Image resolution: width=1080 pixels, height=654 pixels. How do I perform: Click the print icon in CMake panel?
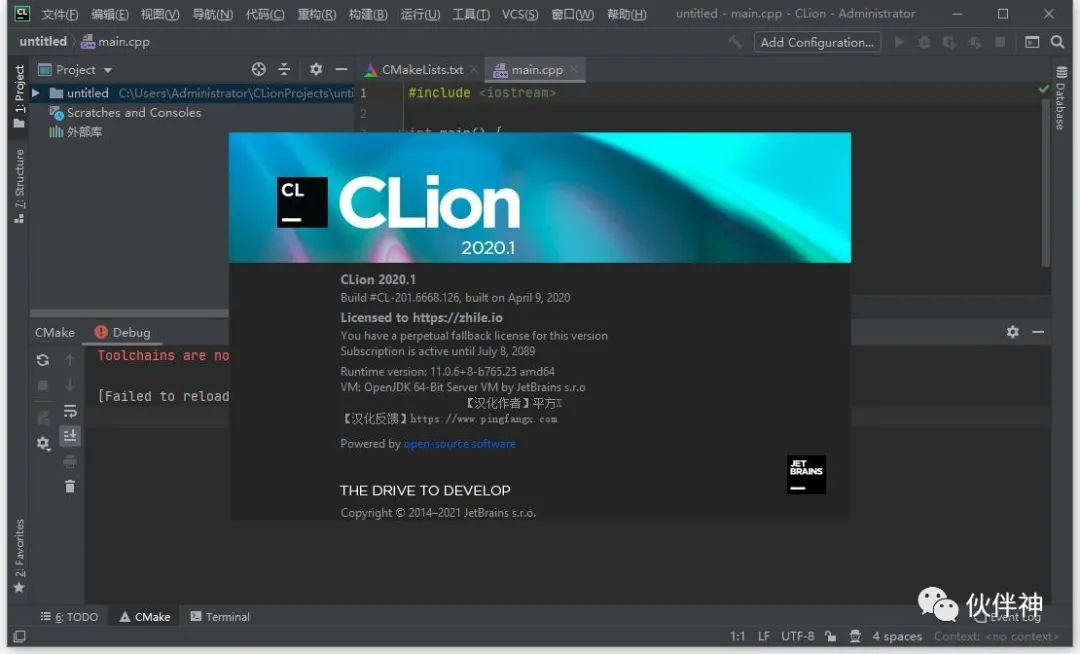70,461
